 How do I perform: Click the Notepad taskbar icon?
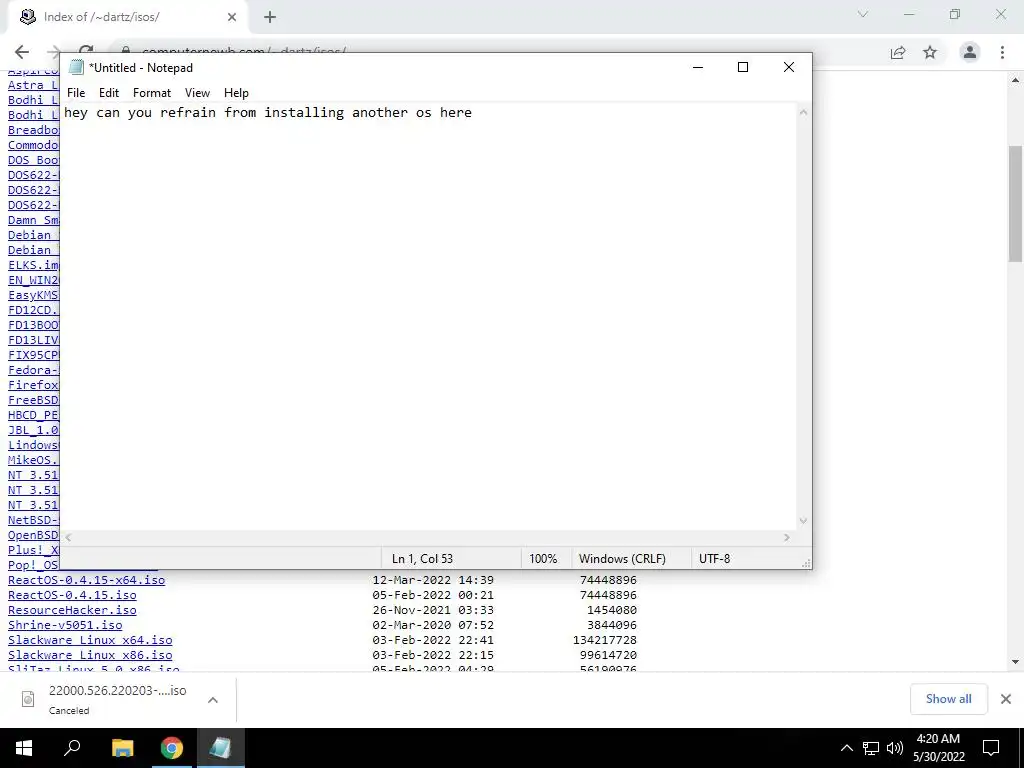[x=220, y=748]
